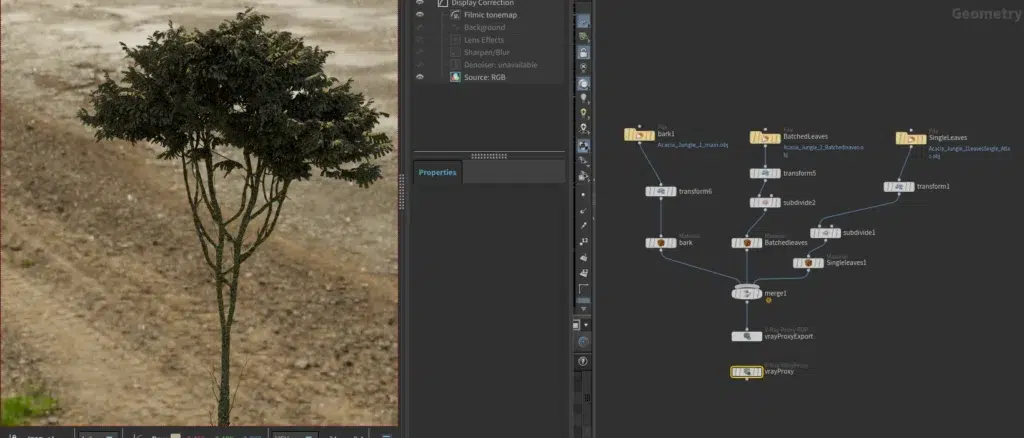Select the Sharpen/Blur layer row
The height and width of the screenshot is (438, 1024).
tap(488, 52)
